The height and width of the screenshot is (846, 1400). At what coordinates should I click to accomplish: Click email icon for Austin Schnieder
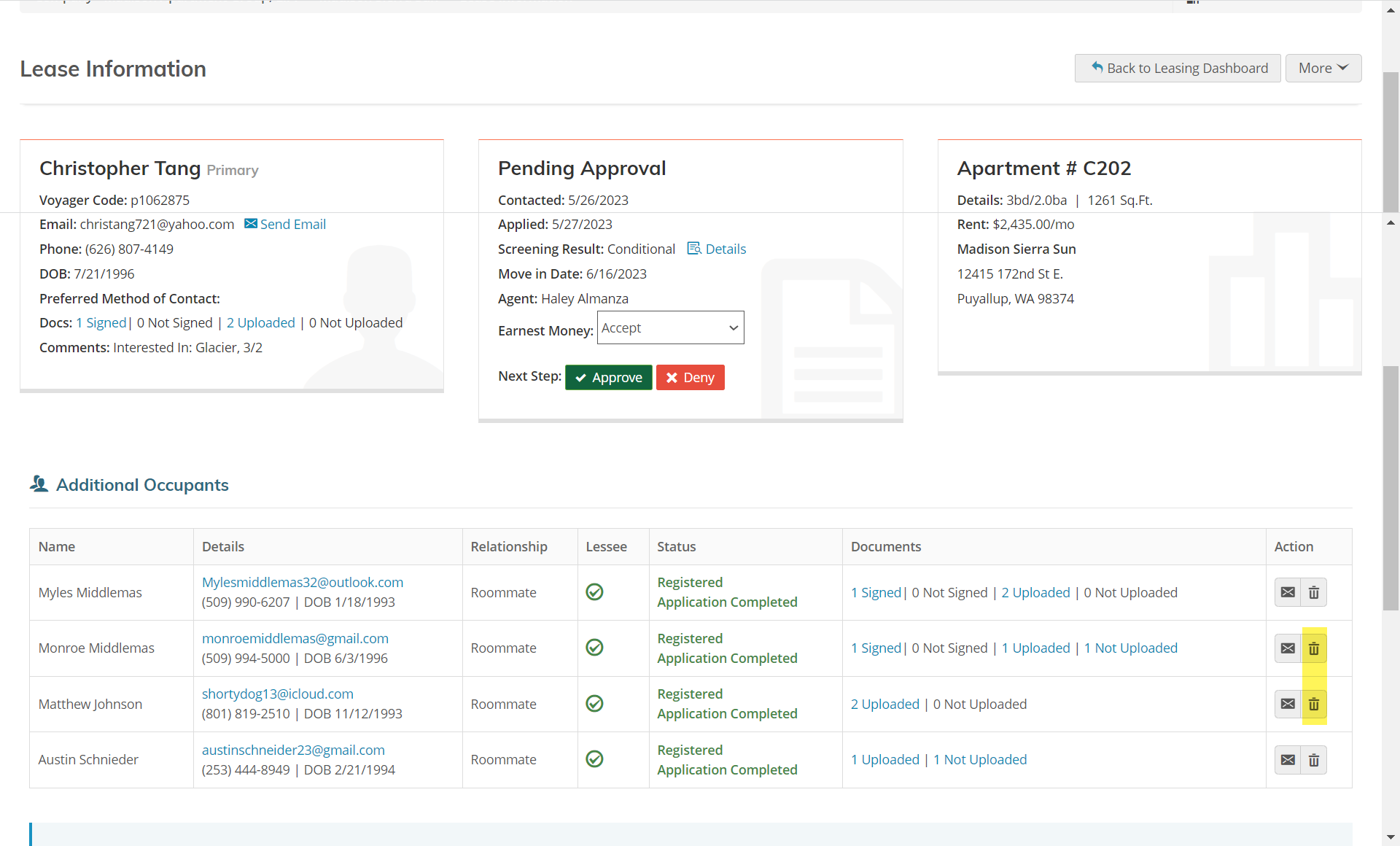(1288, 760)
